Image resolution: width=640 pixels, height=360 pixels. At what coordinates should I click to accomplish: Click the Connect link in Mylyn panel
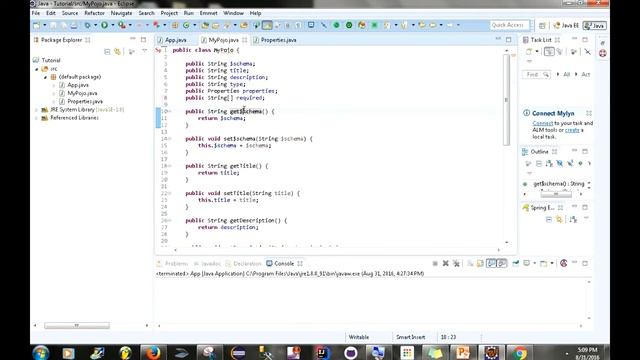[x=542, y=123]
